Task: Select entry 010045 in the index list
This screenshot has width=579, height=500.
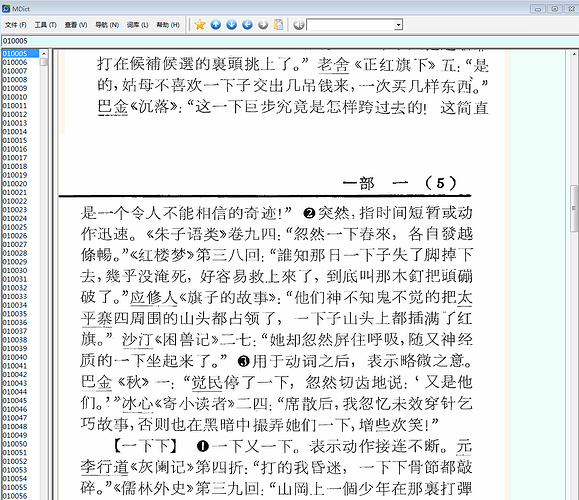Action: point(15,401)
